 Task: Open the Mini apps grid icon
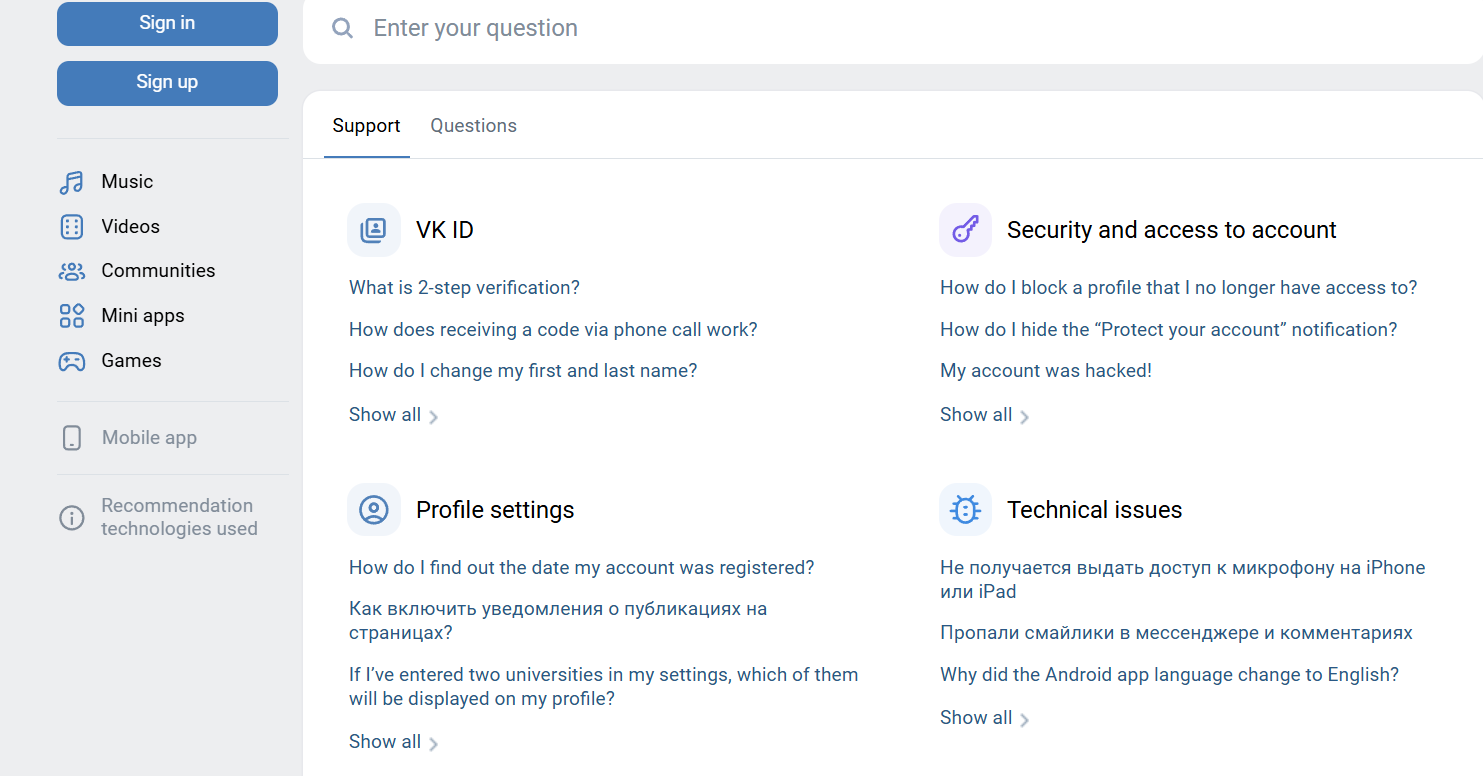[x=71, y=316]
